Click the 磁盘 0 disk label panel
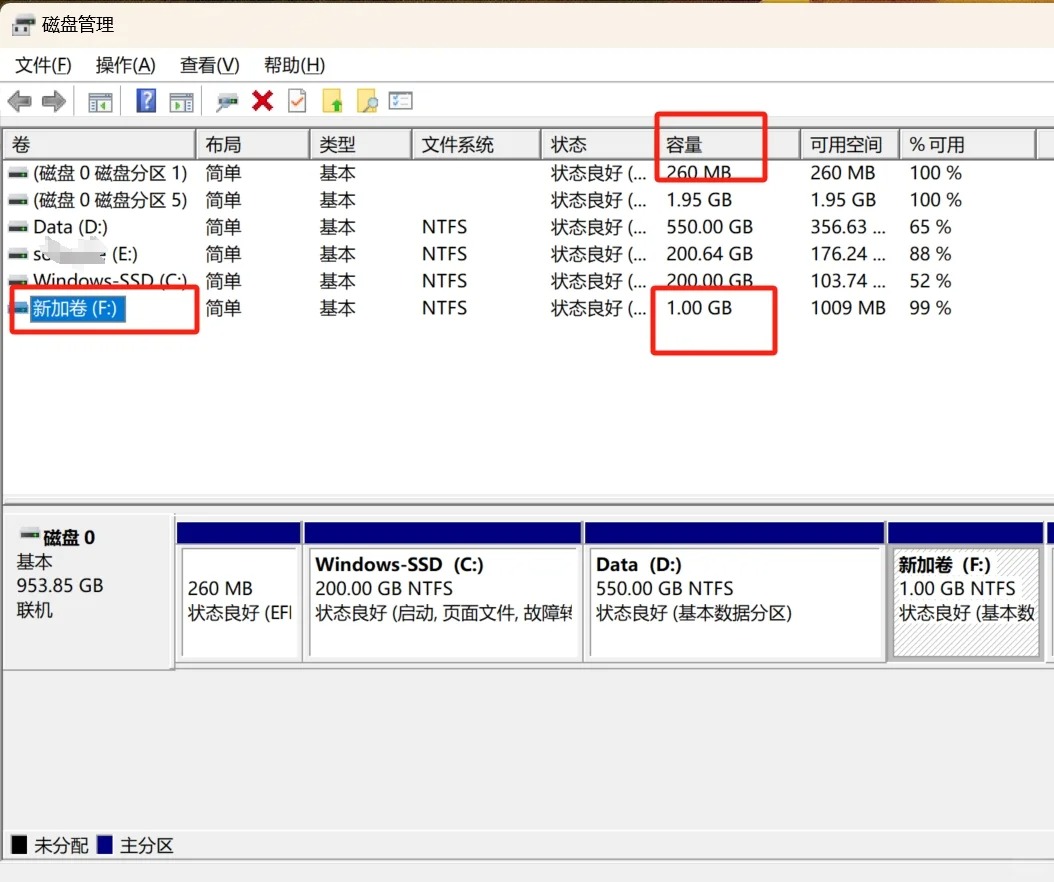The width and height of the screenshot is (1054, 882). [89, 592]
